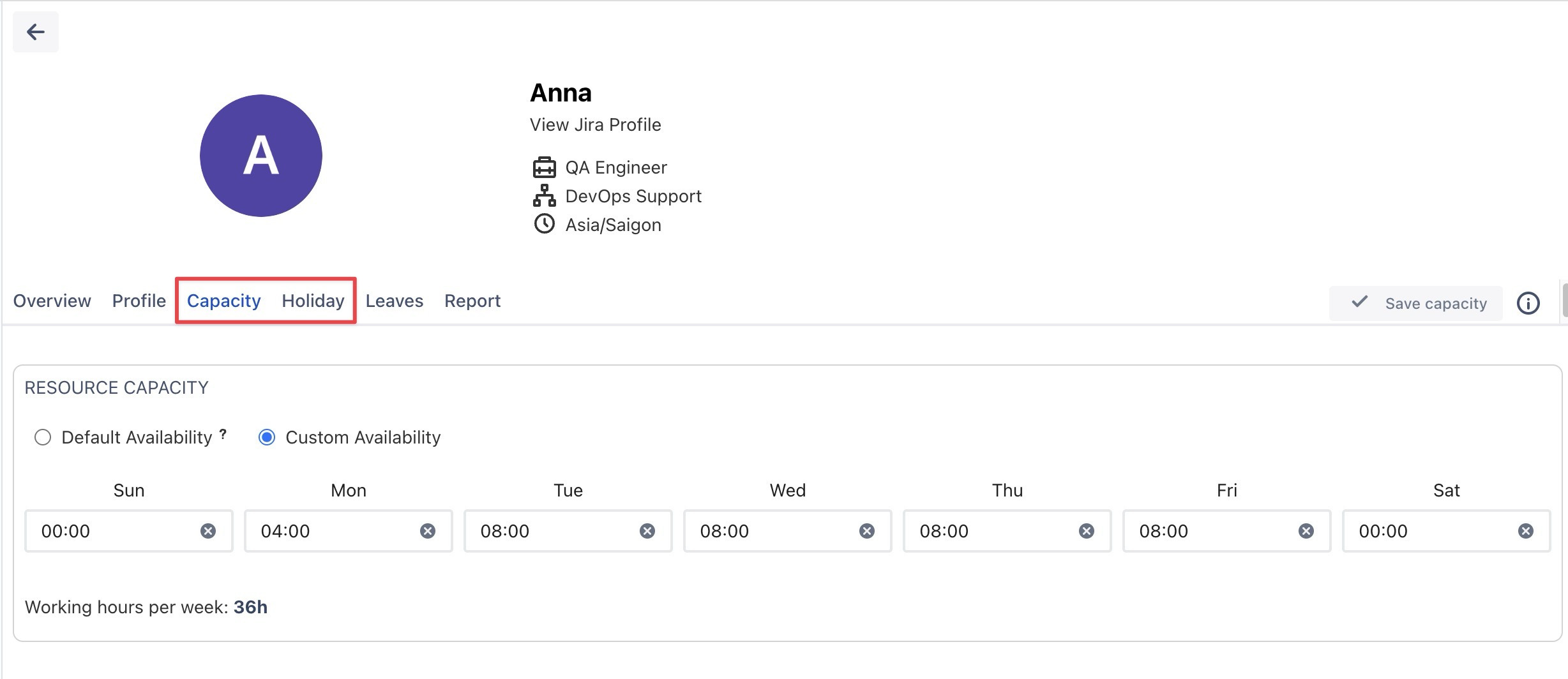The height and width of the screenshot is (679, 1568).
Task: Clear the Saturday hours with X icon
Action: click(x=1525, y=531)
